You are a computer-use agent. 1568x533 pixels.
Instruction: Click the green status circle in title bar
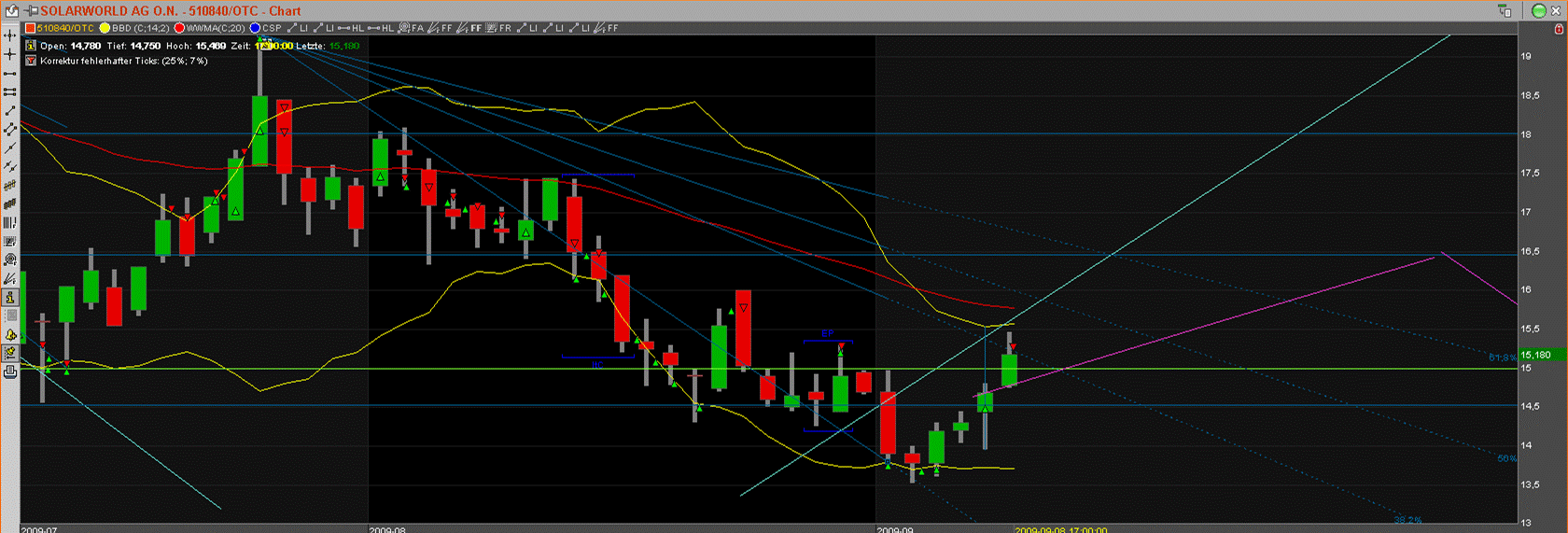(1539, 10)
